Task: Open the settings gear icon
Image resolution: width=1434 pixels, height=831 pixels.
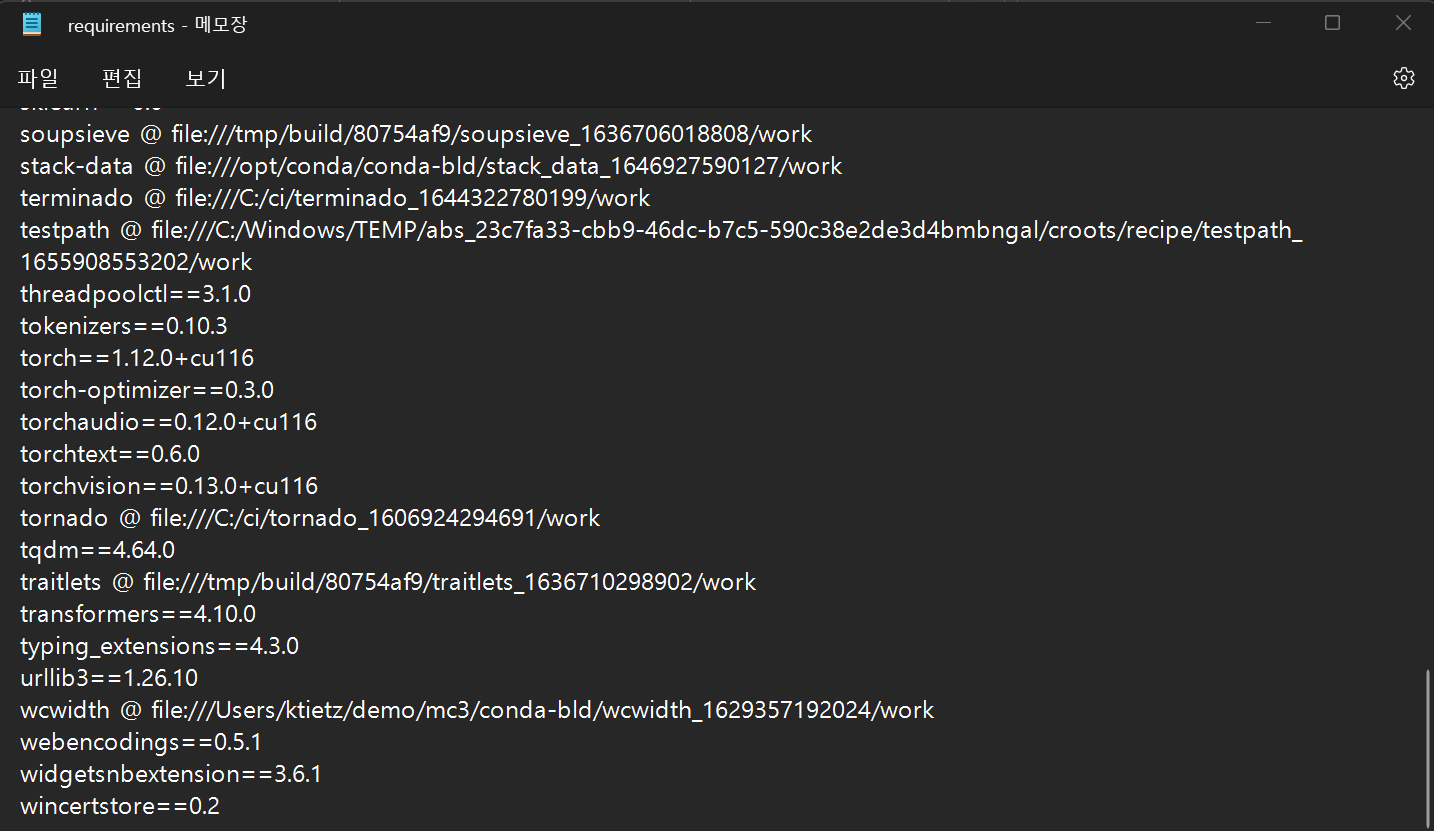Action: coord(1404,78)
